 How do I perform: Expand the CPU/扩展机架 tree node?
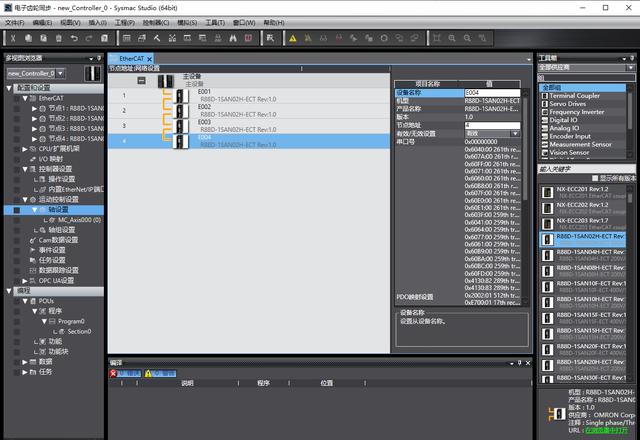[24, 149]
